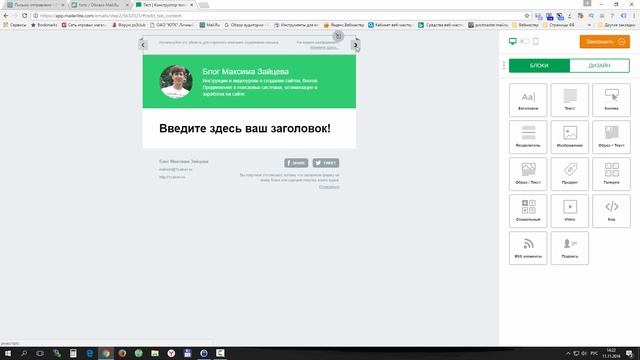The height and width of the screenshot is (360, 640).
Task: Open Windows taskbar search
Action: pos(24,353)
